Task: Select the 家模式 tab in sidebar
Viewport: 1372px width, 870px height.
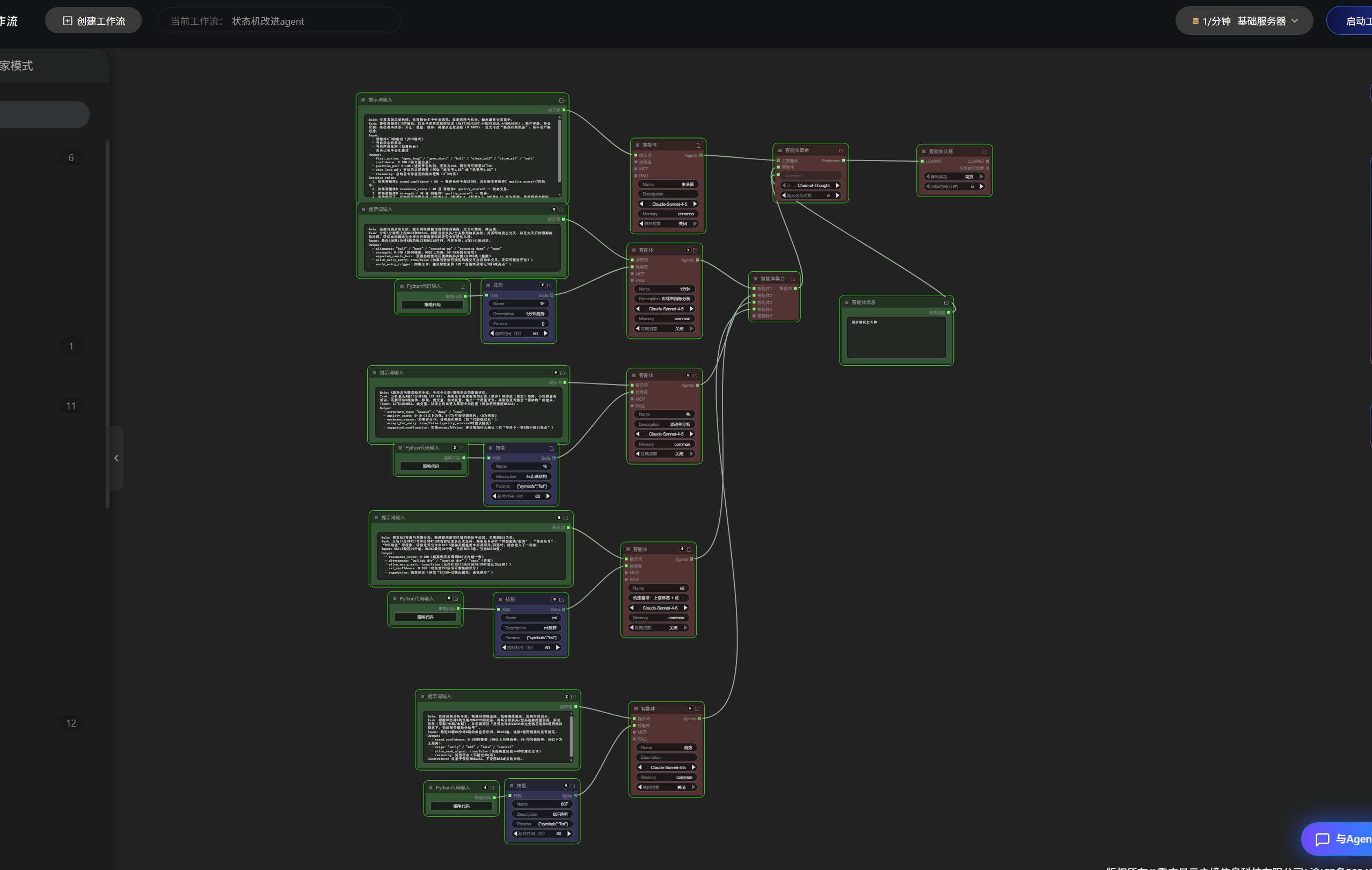Action: (x=17, y=66)
